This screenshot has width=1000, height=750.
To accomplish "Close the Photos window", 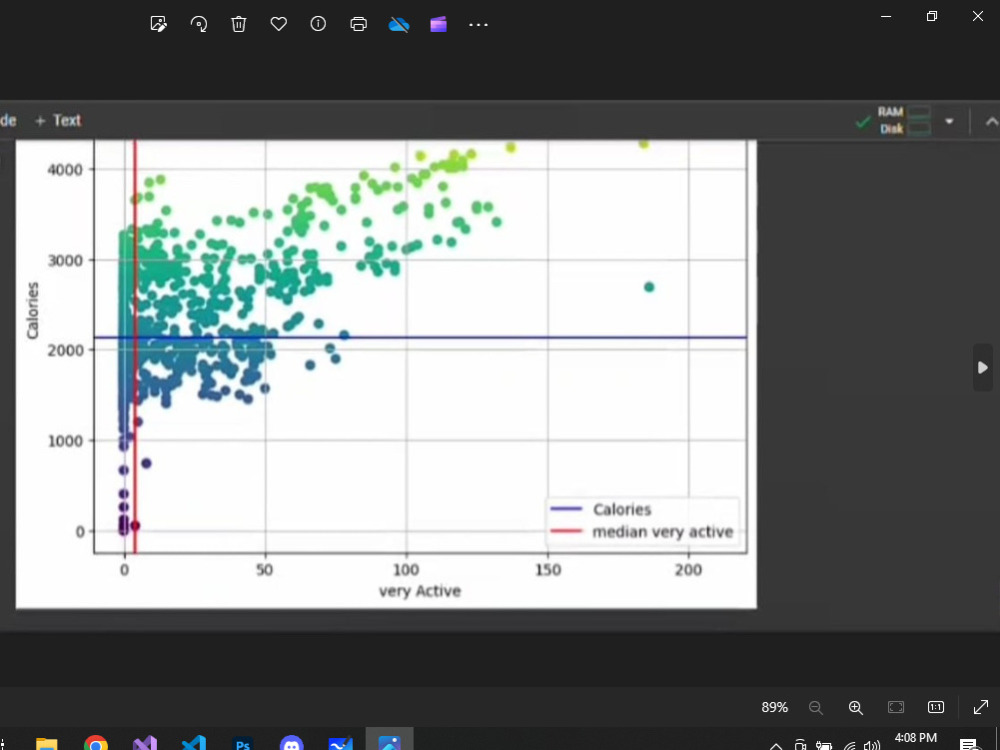I will 978,17.
